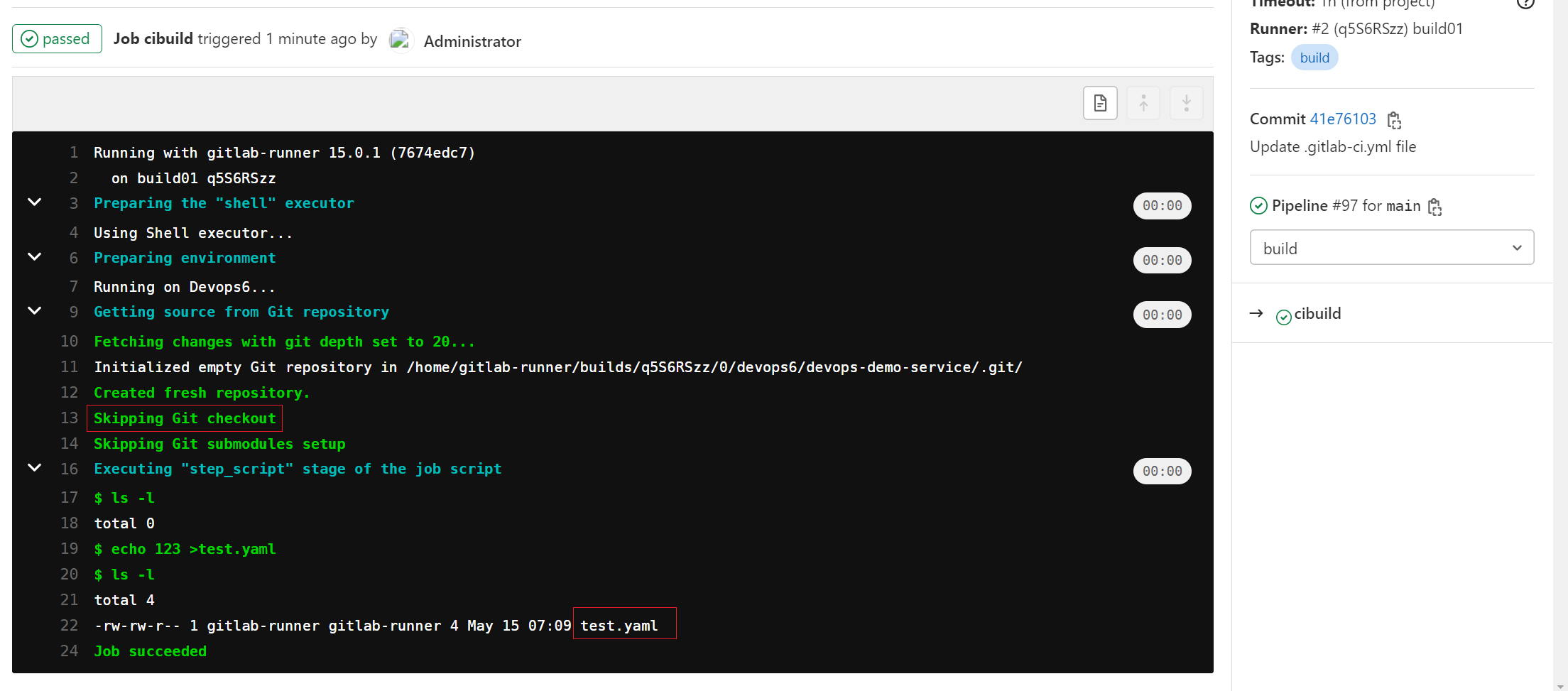
Task: Click the Runner #2 build01 text
Action: [1356, 29]
